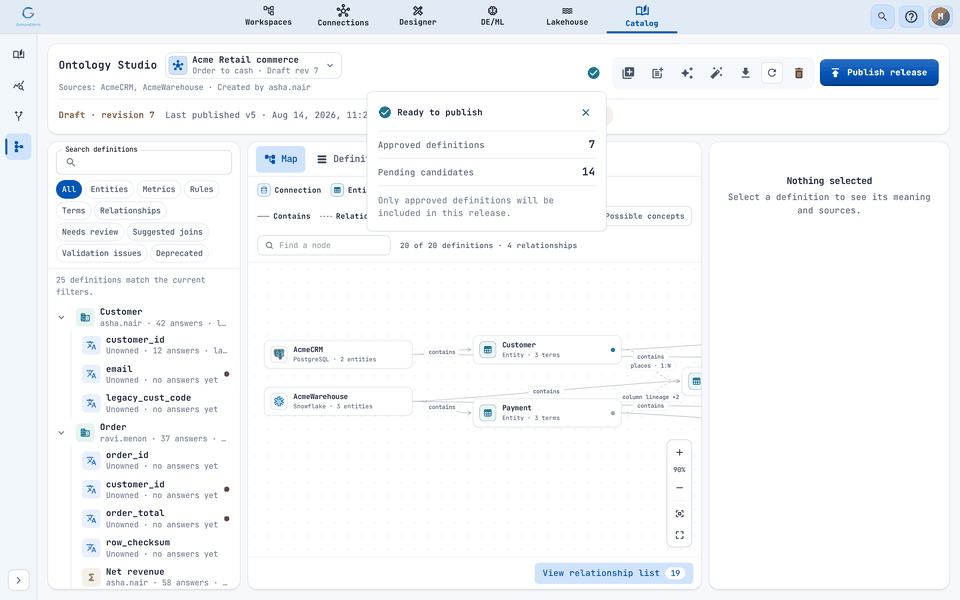960x600 pixels.
Task: Click View relationship list button
Action: pos(613,573)
